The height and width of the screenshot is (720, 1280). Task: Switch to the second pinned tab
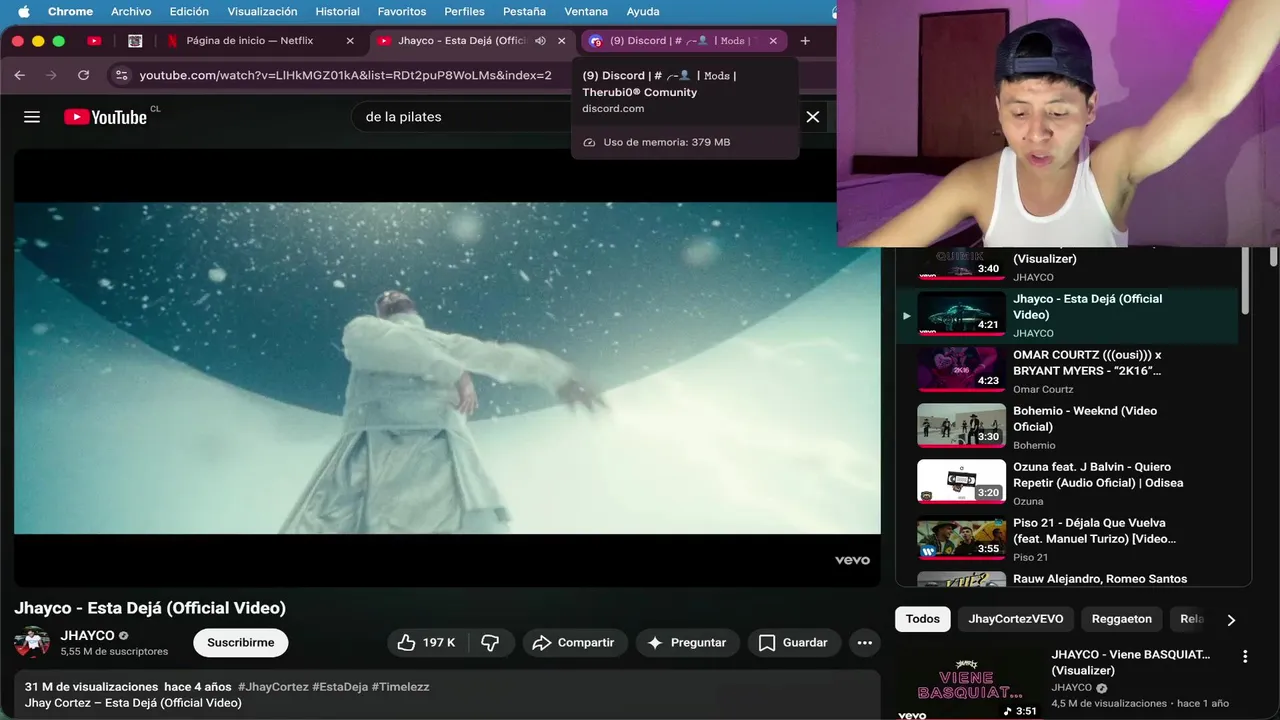tap(135, 41)
